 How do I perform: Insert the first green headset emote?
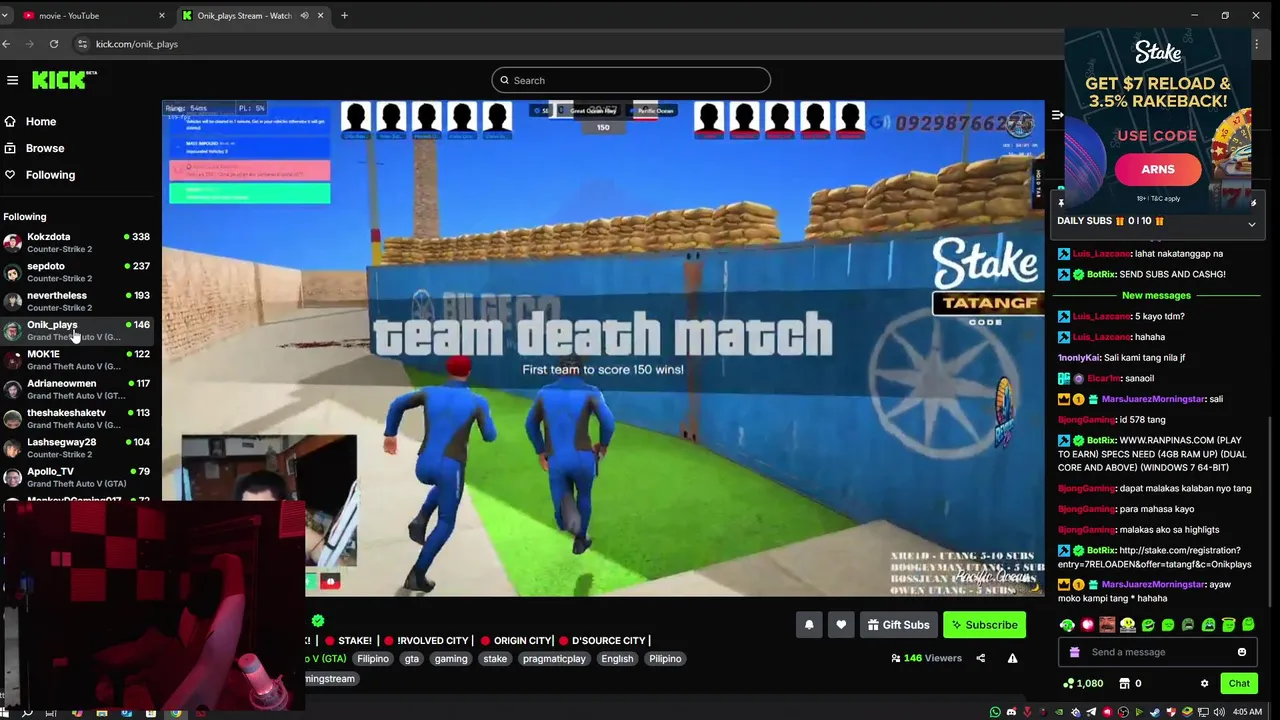point(1067,625)
